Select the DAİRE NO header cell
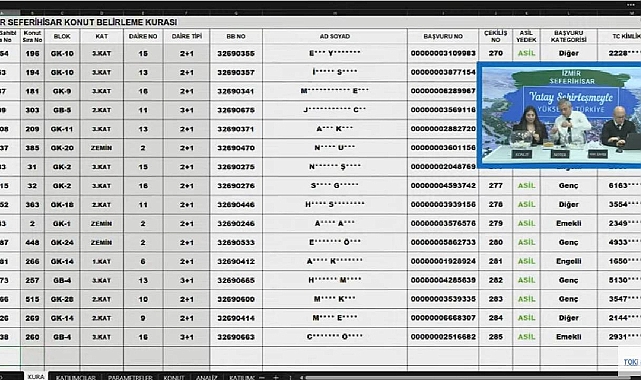This screenshot has width=641, height=380. tap(143, 36)
